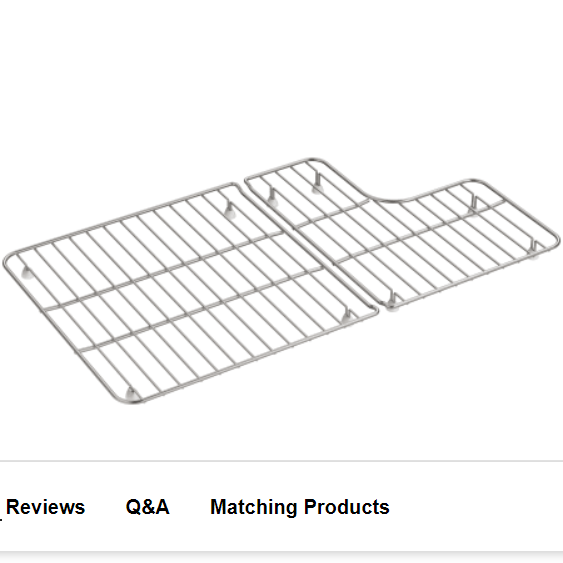Screen dimensions: 563x563
Task: Click the front corner foot of right rack
Action: click(x=392, y=302)
